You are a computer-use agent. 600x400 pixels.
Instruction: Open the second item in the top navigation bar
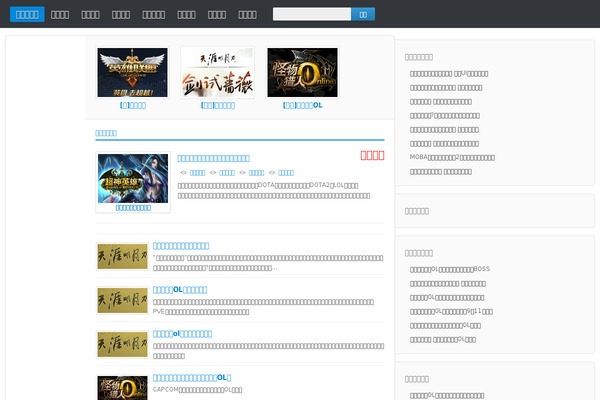60,15
